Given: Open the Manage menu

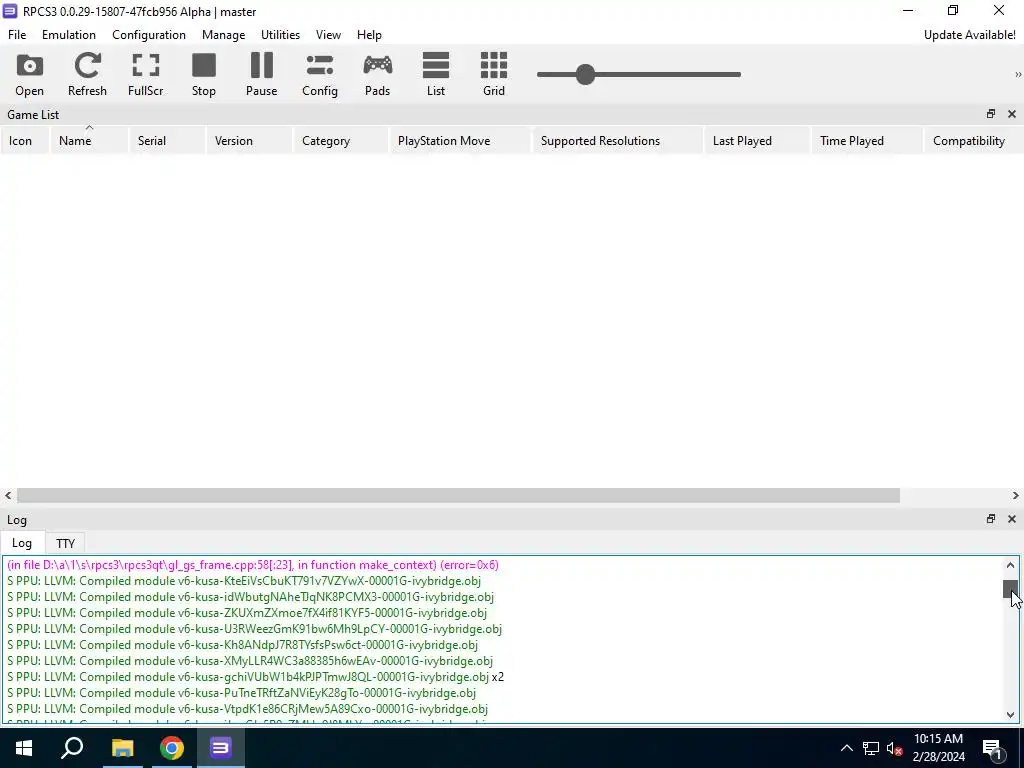Looking at the screenshot, I should point(223,35).
